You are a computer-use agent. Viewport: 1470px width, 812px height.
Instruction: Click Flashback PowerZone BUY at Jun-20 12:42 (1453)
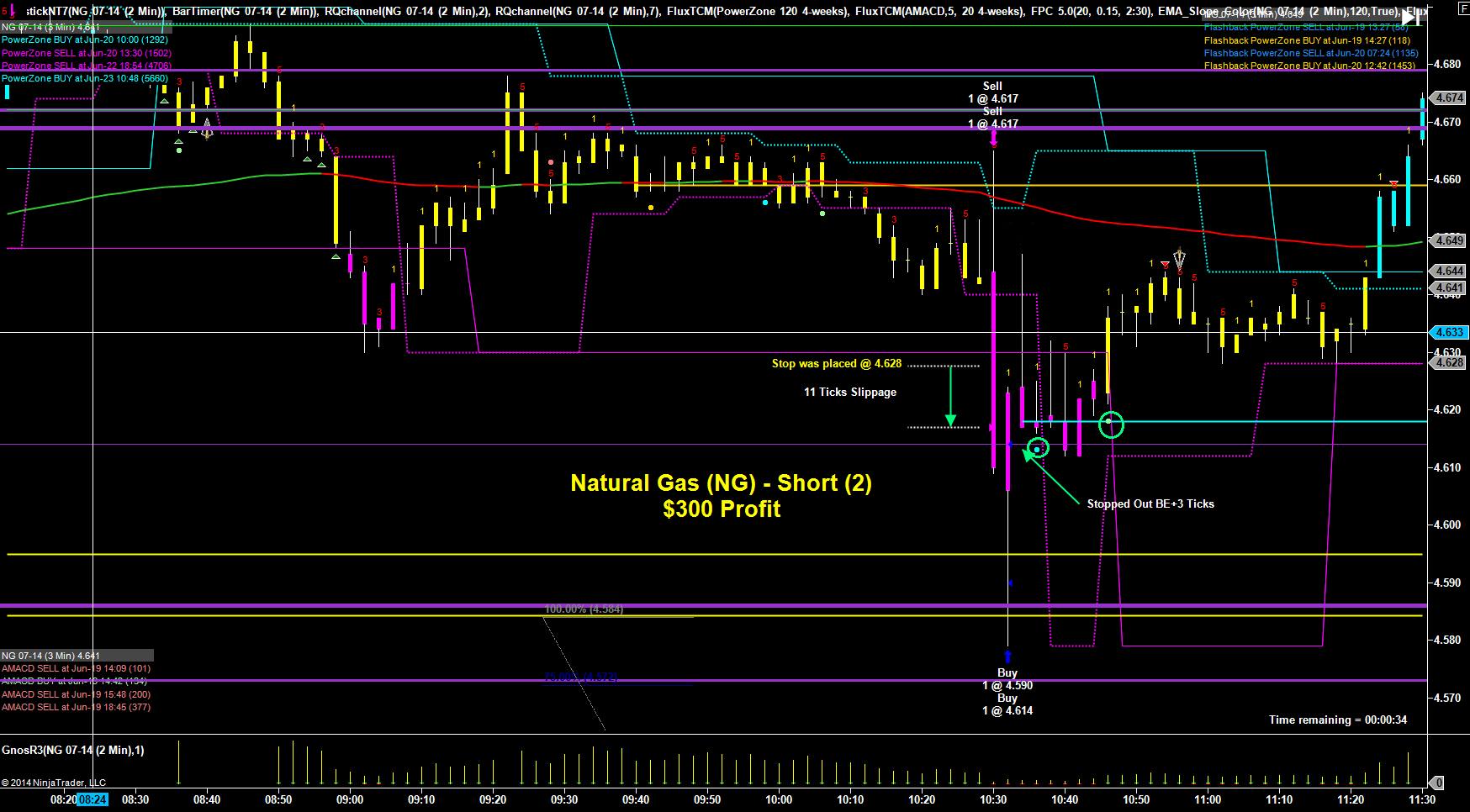coord(1309,66)
